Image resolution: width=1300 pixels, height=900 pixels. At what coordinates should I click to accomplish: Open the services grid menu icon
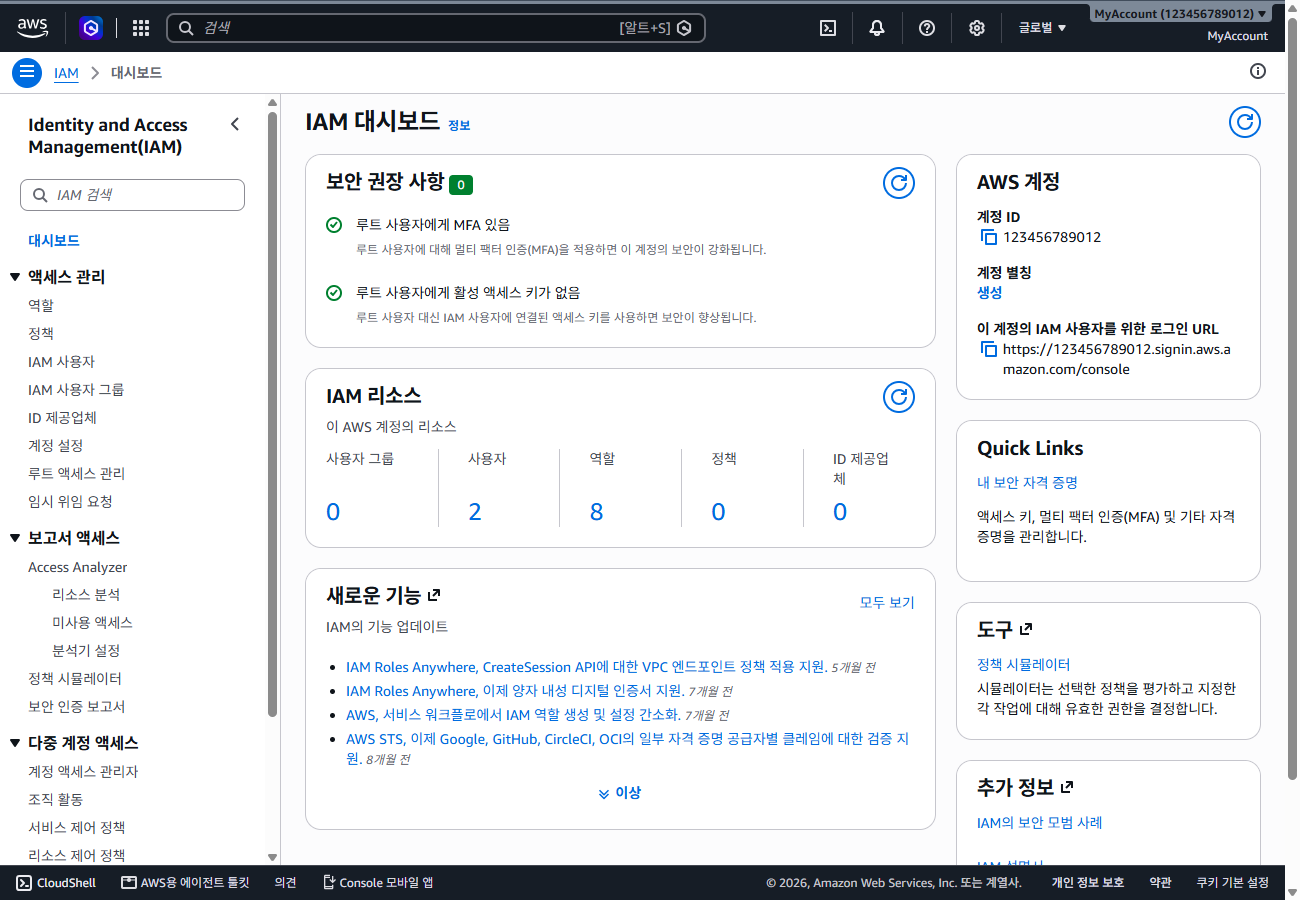141,28
